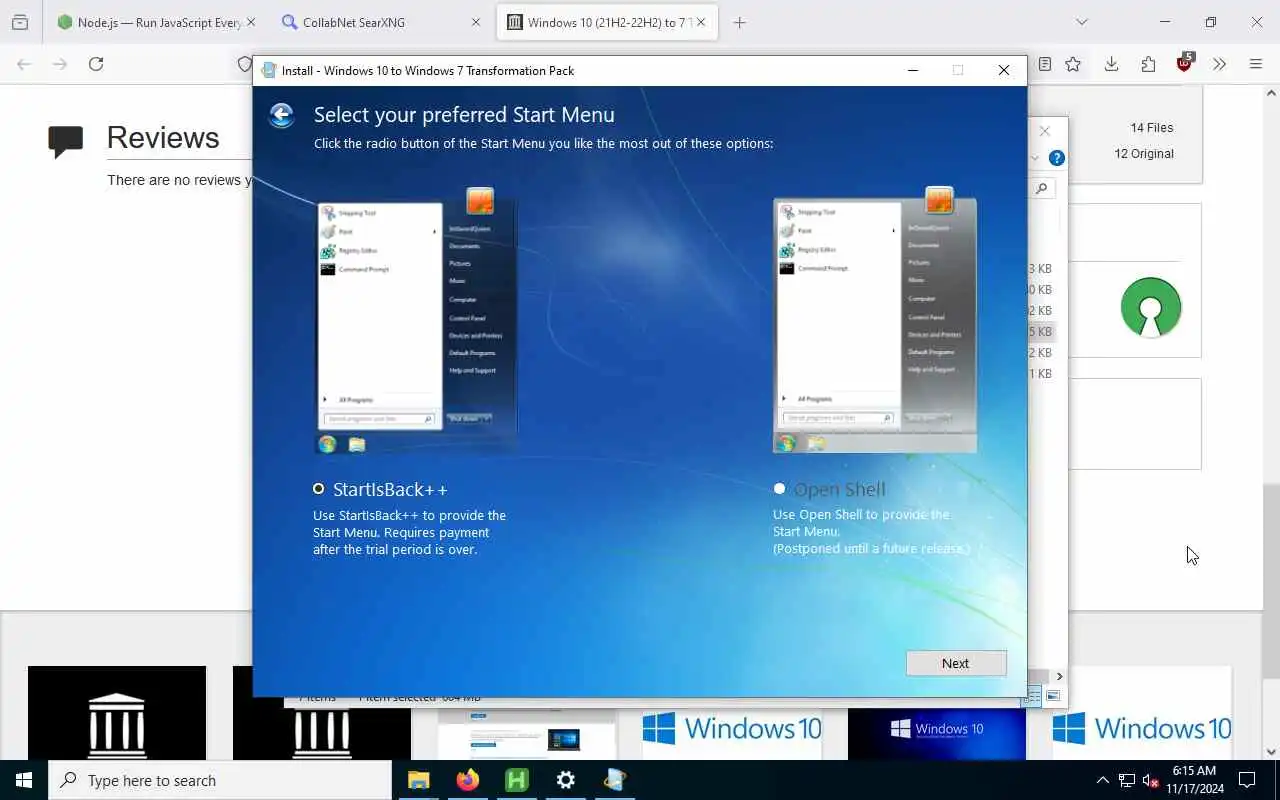Open the first Internet Archive thumbnail
Screen dimensions: 1280x800
117,713
